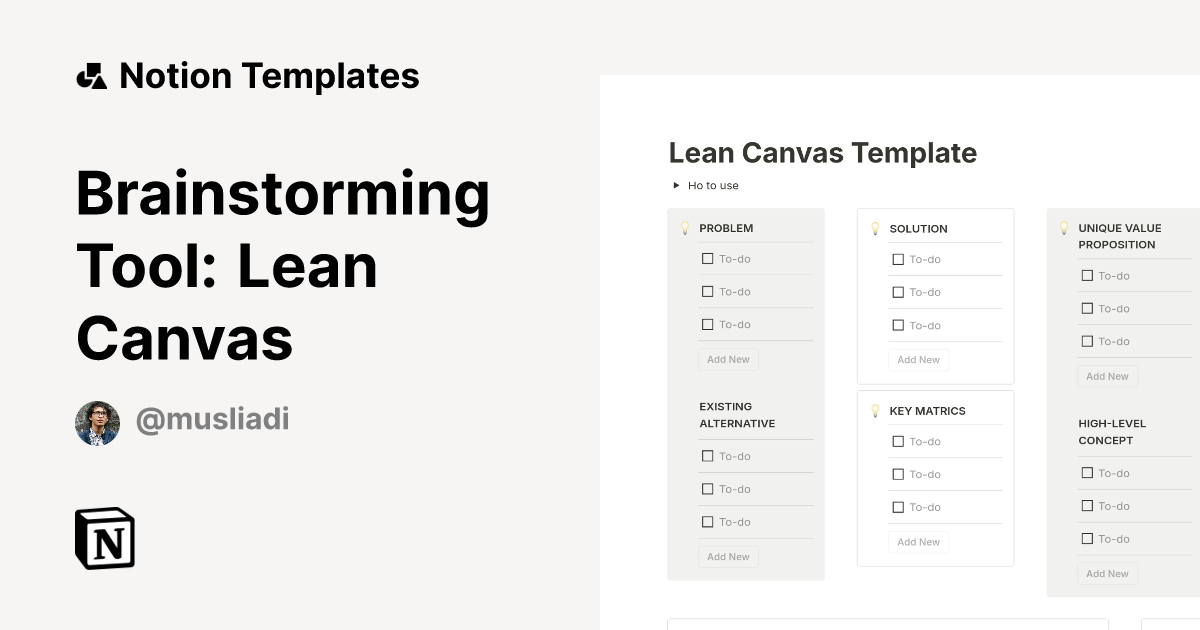Click the Lean Canvas Template title

pos(822,153)
